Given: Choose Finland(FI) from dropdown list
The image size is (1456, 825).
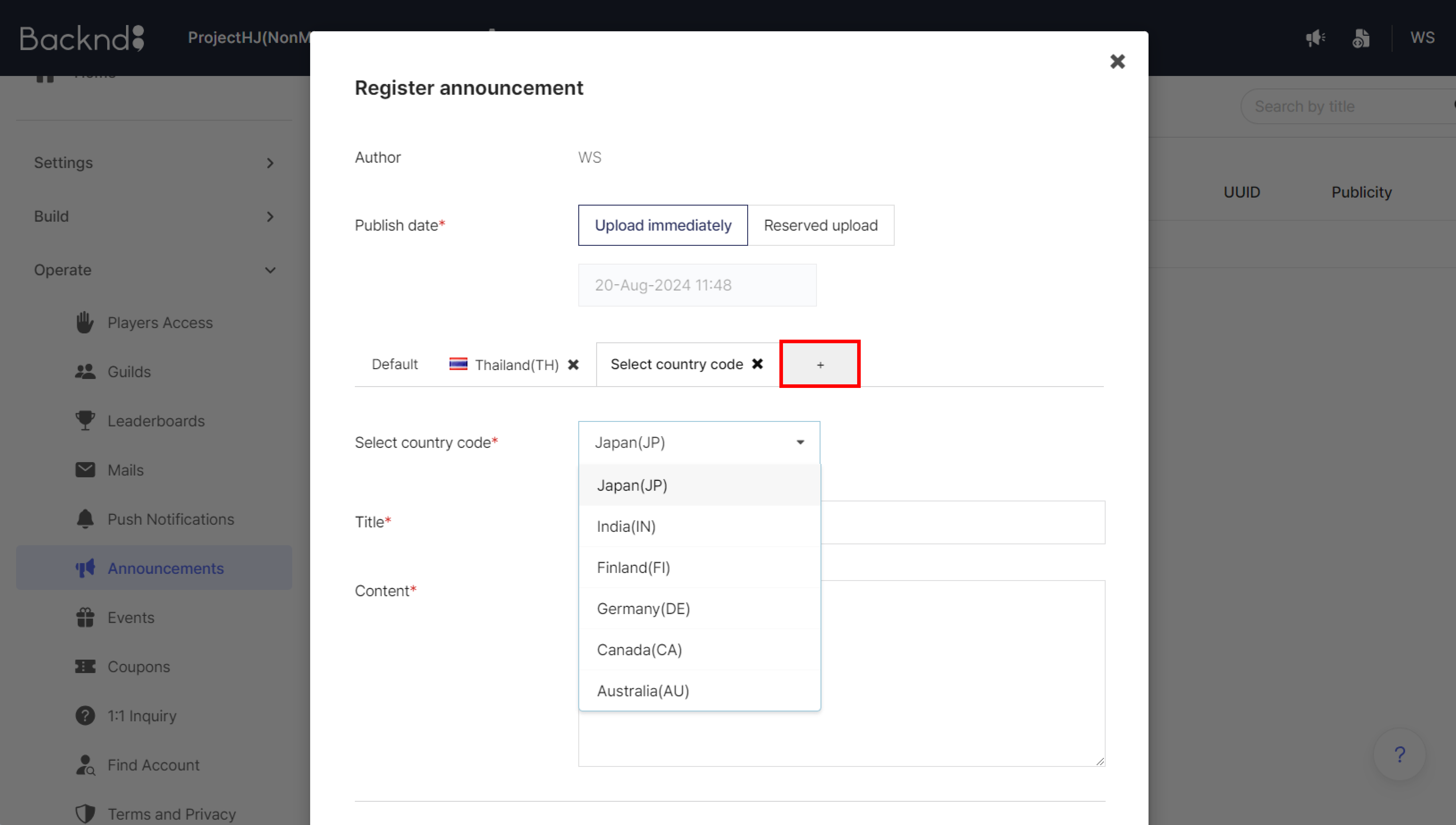Looking at the screenshot, I should 700,567.
